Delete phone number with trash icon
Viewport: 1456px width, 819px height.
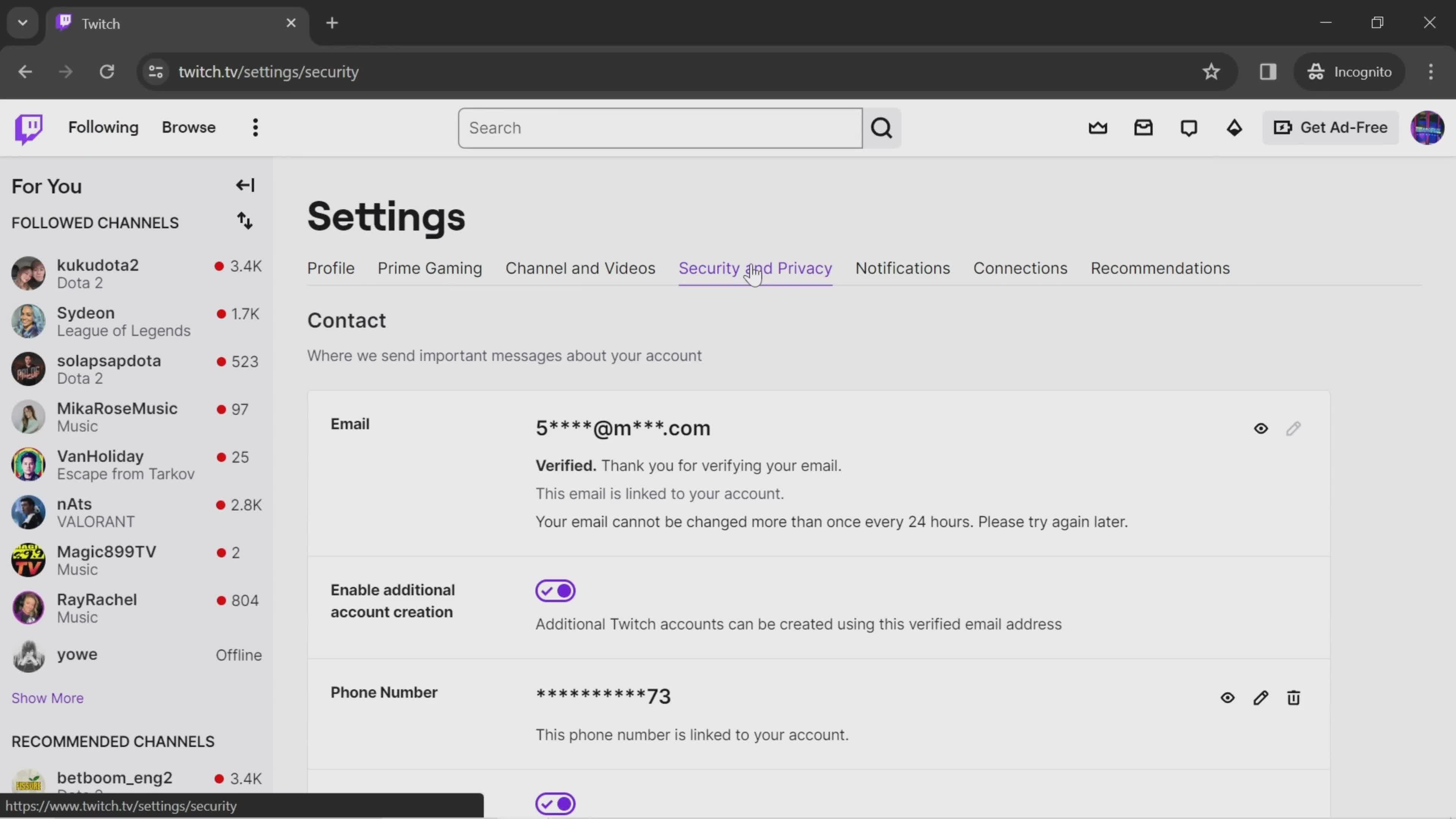pyautogui.click(x=1293, y=698)
